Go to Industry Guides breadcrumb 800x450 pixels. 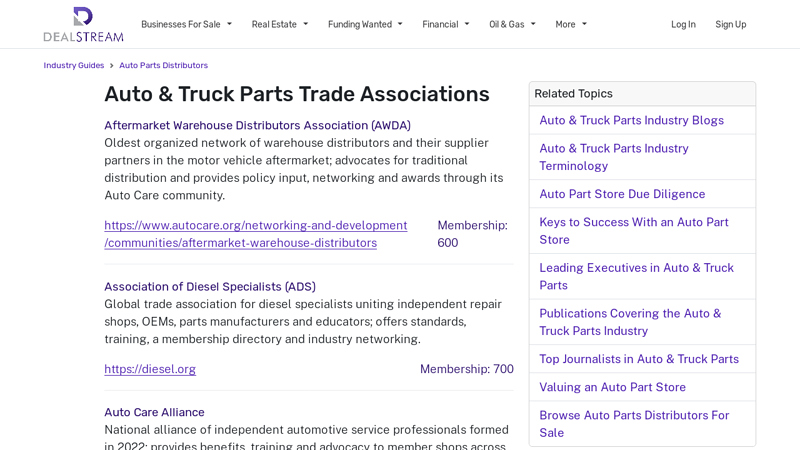73,65
